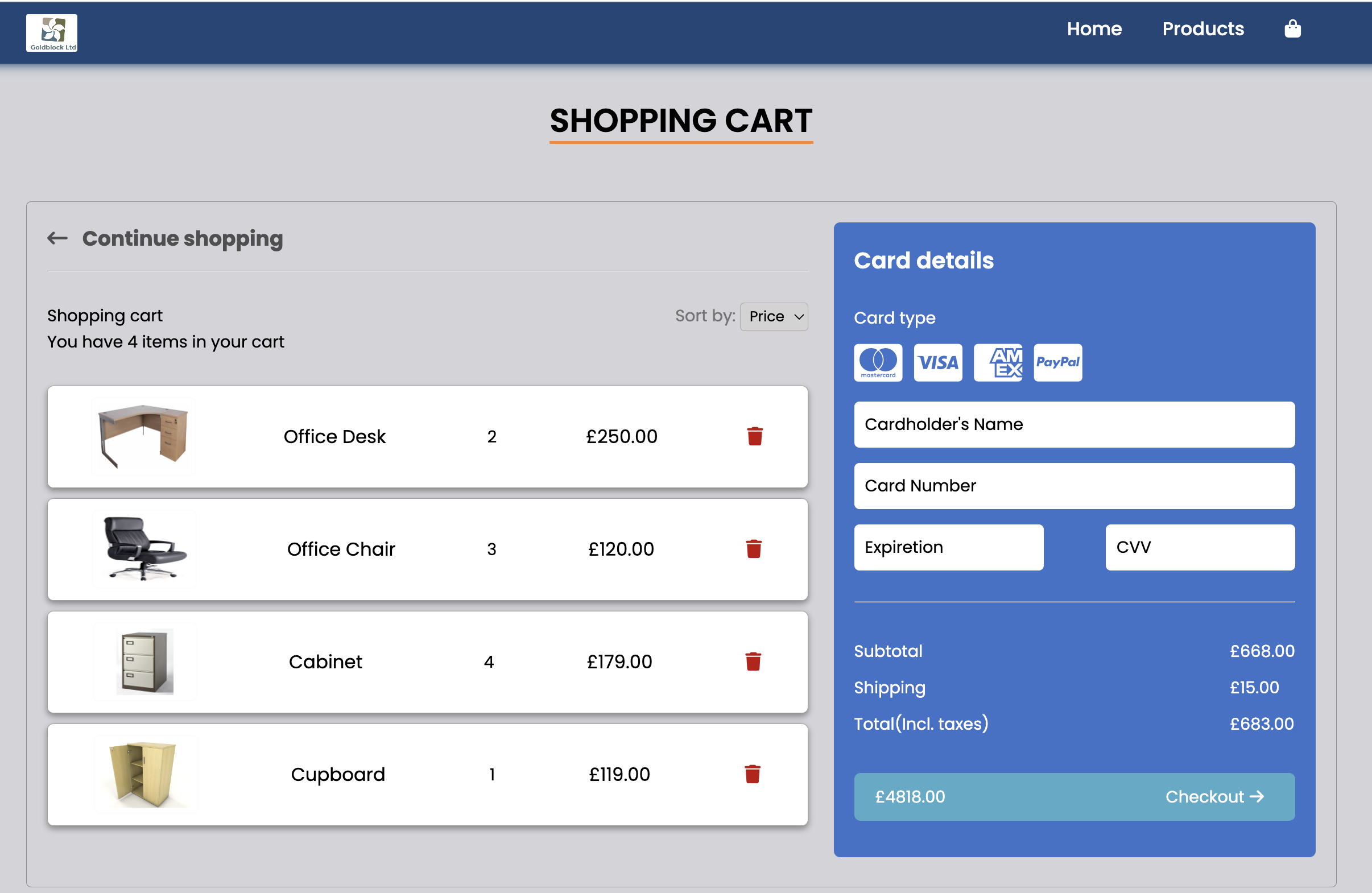The width and height of the screenshot is (1372, 893).
Task: Click the Cabinet product thumbnail
Action: coord(145,662)
